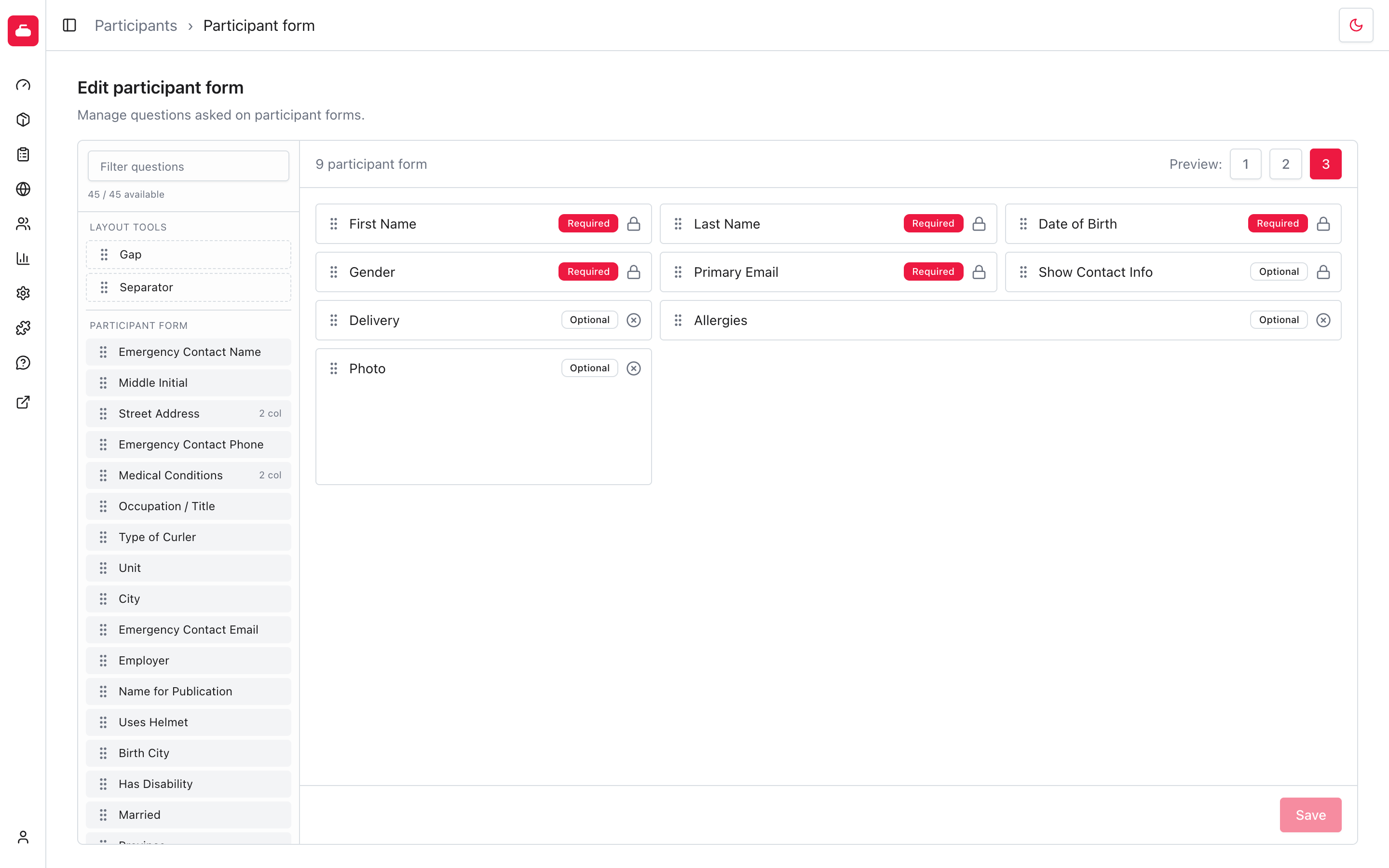The width and height of the screenshot is (1389, 868).
Task: Click the lock icon on First Name
Action: tap(634, 223)
